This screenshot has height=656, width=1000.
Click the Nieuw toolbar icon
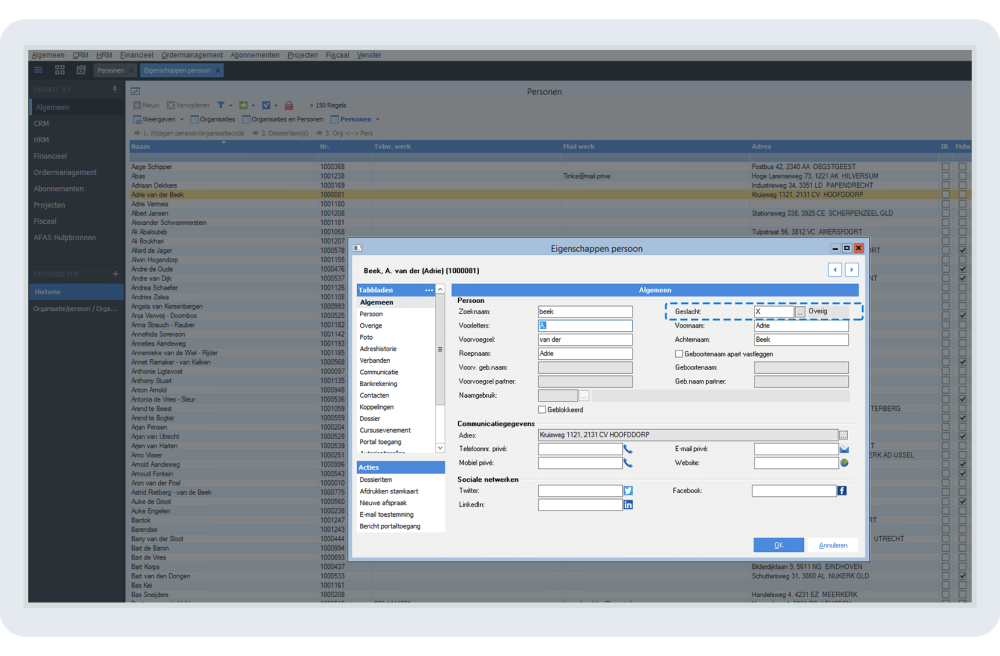(136, 105)
